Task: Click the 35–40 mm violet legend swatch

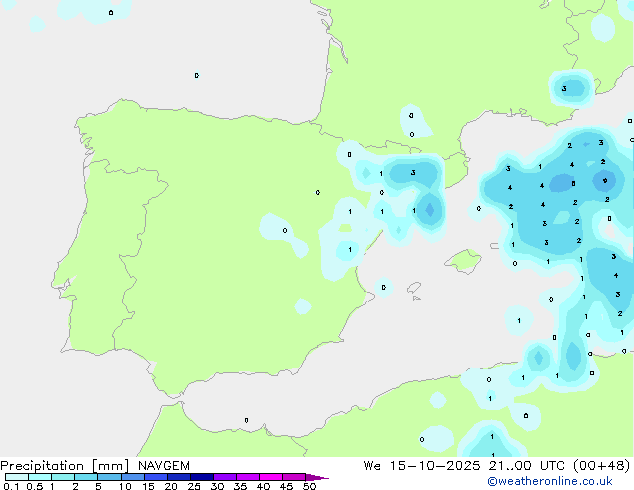Action: 248,477
